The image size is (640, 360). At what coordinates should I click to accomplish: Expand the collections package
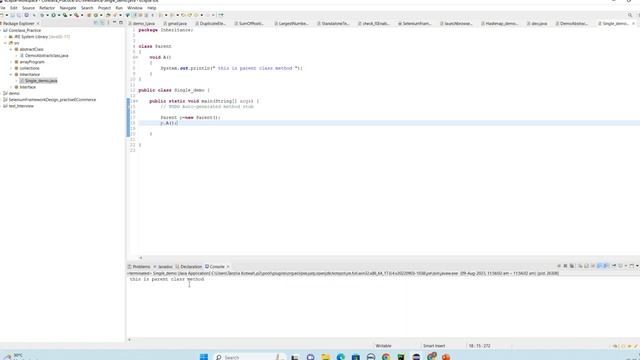tap(11, 68)
